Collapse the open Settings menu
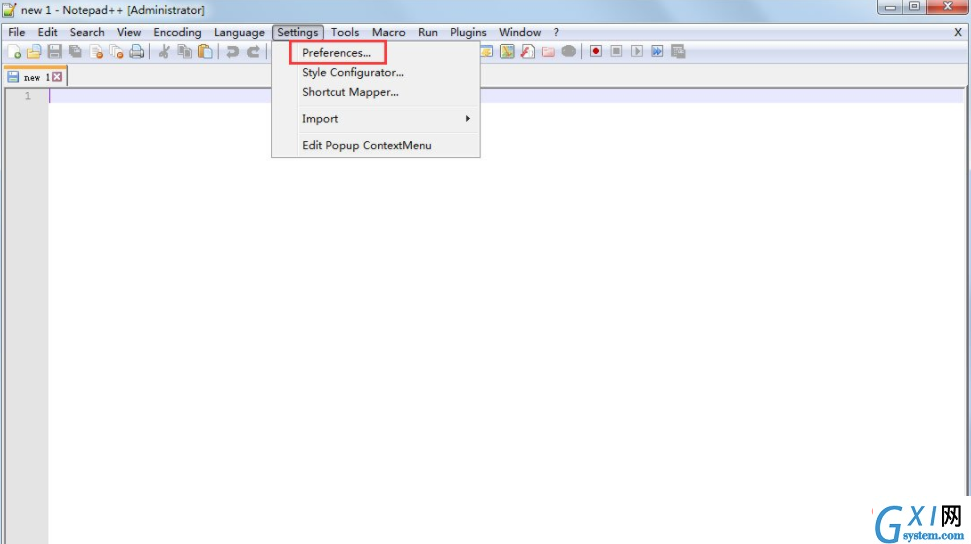The height and width of the screenshot is (544, 971). (x=298, y=32)
